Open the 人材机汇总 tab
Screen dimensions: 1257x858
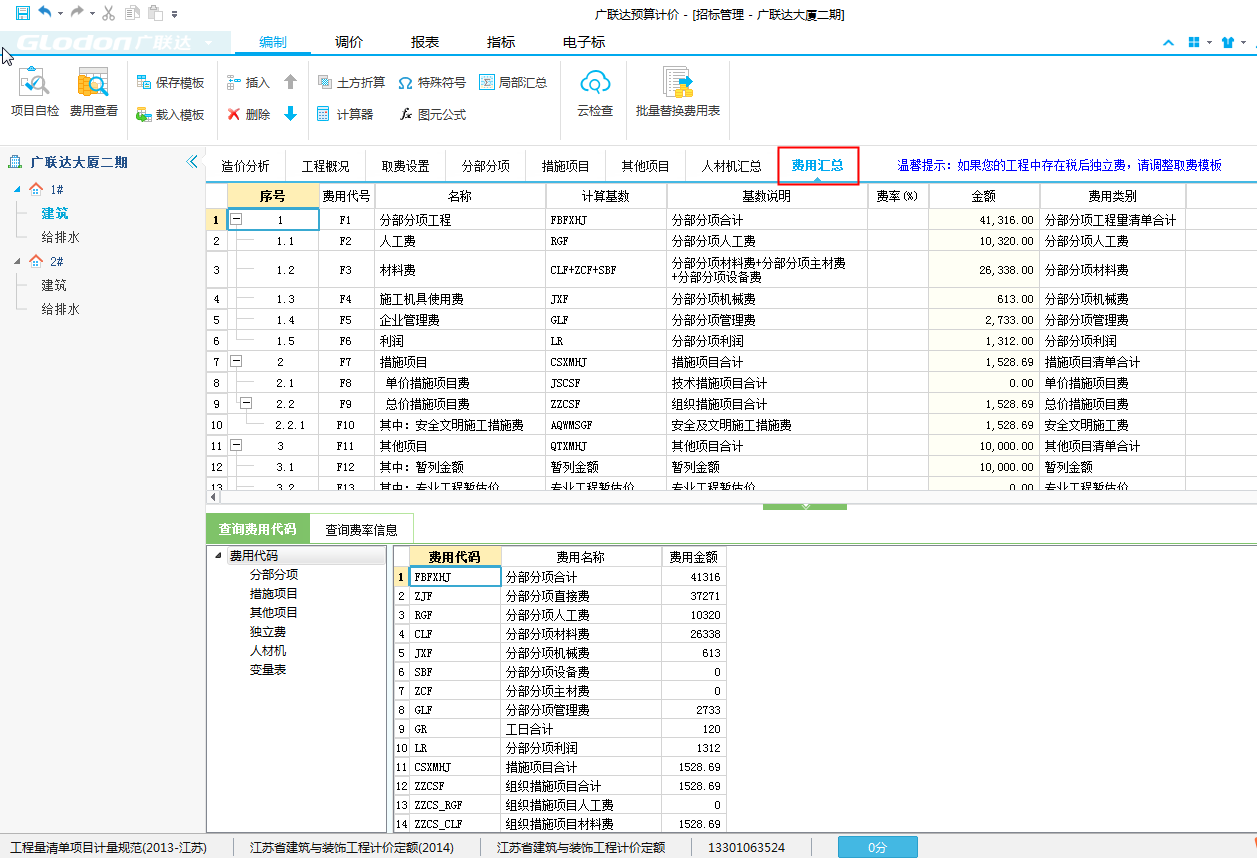[731, 166]
